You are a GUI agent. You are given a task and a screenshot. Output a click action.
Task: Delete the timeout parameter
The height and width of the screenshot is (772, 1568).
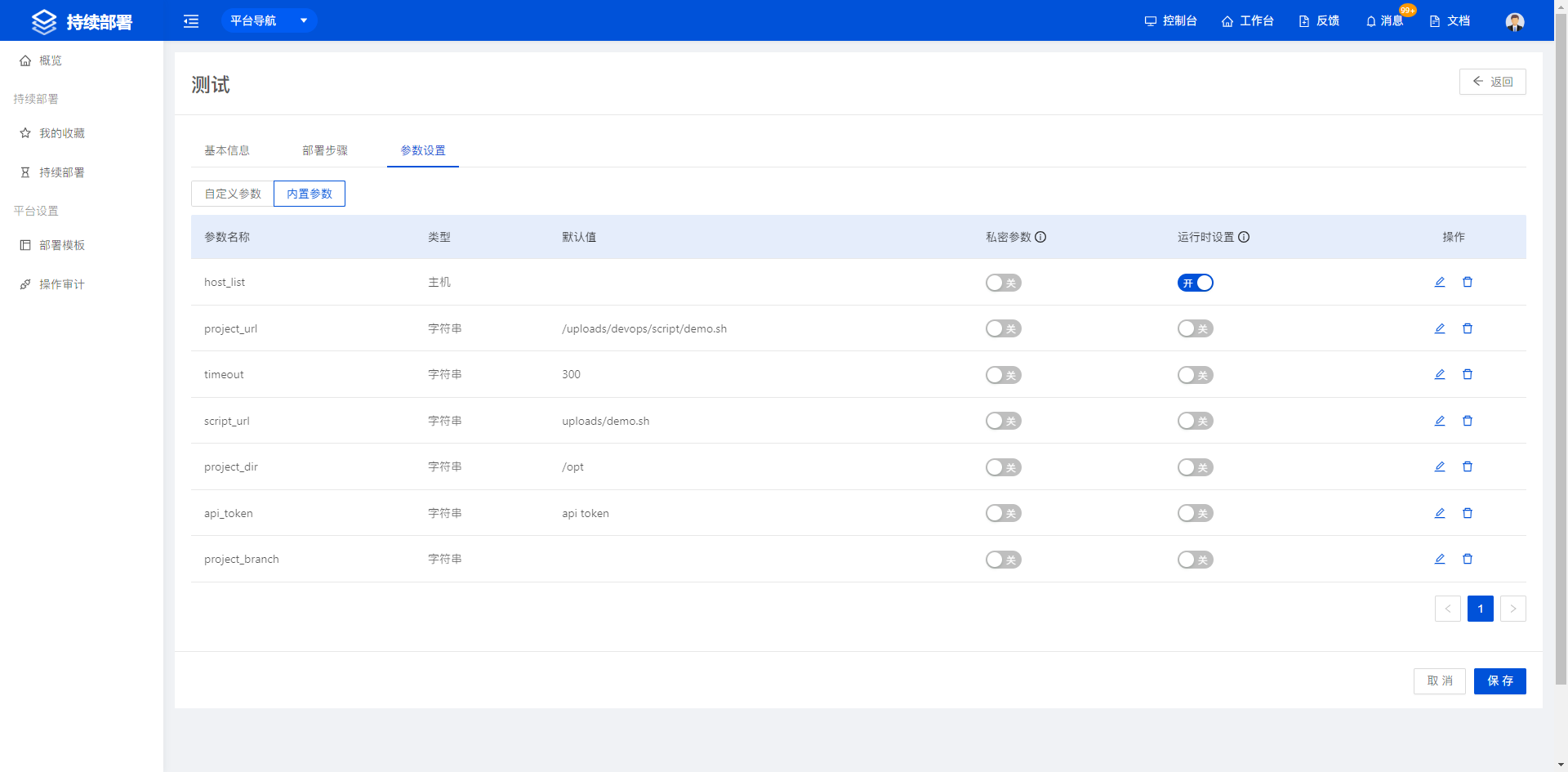(x=1468, y=374)
